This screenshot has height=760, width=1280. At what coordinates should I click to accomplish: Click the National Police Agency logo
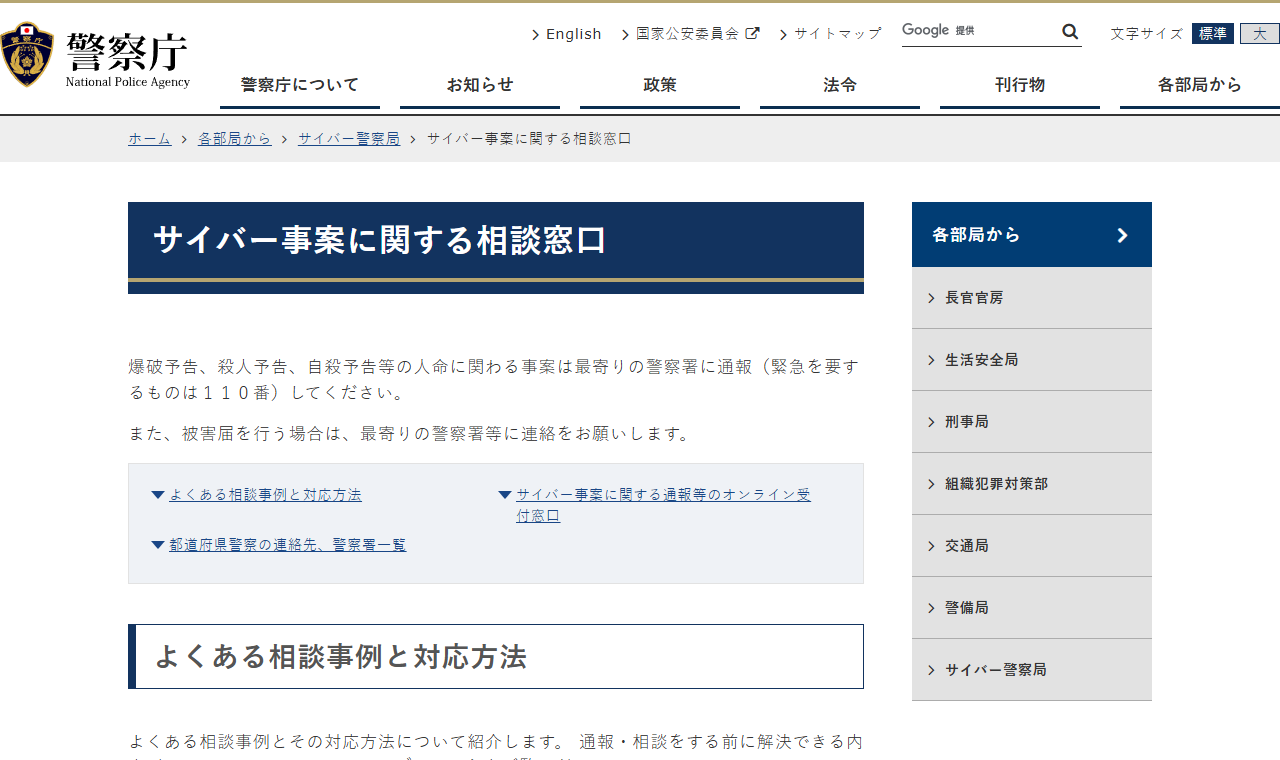(x=95, y=55)
